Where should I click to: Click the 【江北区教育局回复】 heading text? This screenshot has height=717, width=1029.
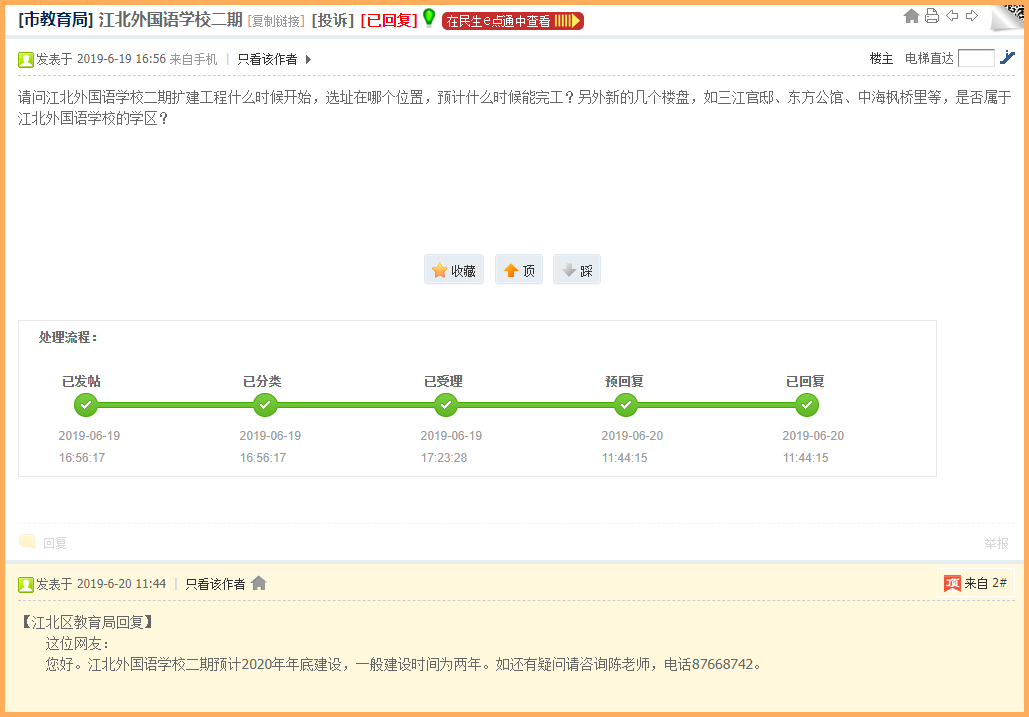point(87,622)
